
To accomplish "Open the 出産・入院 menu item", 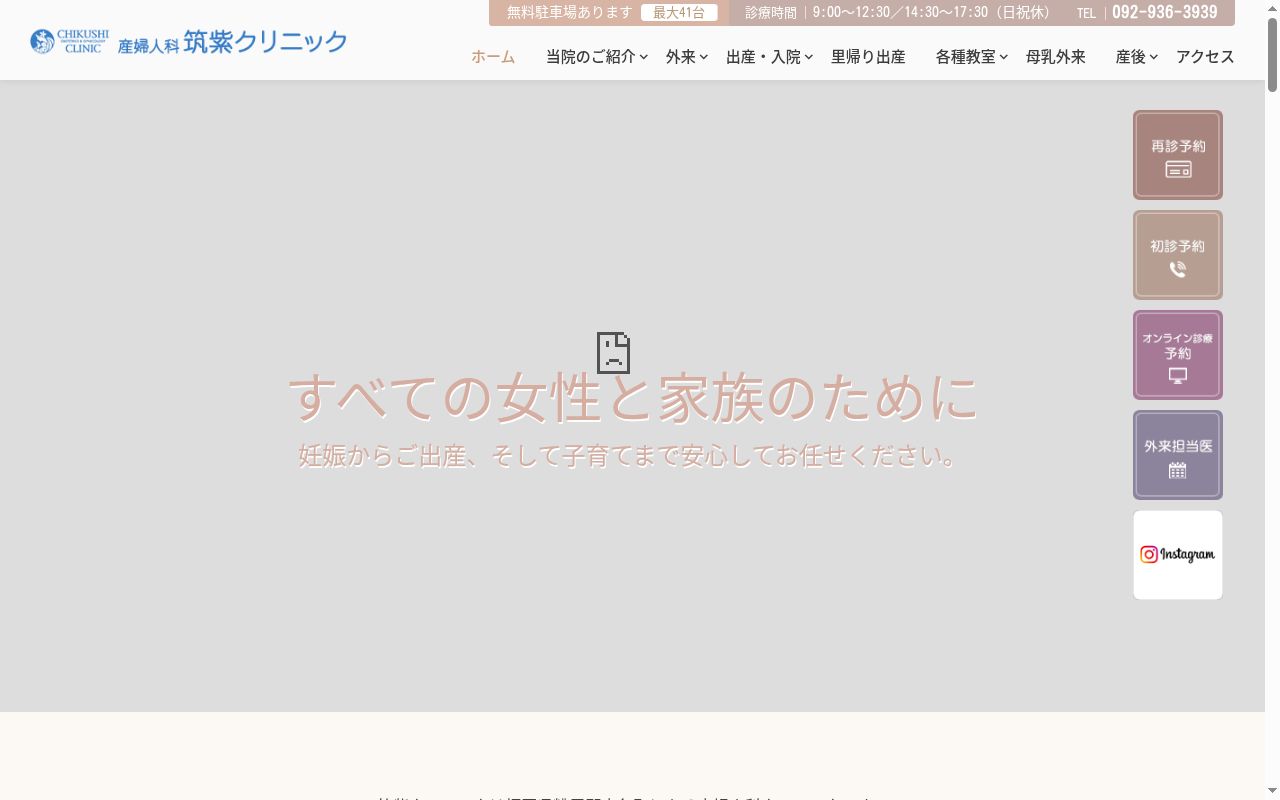I will point(763,57).
